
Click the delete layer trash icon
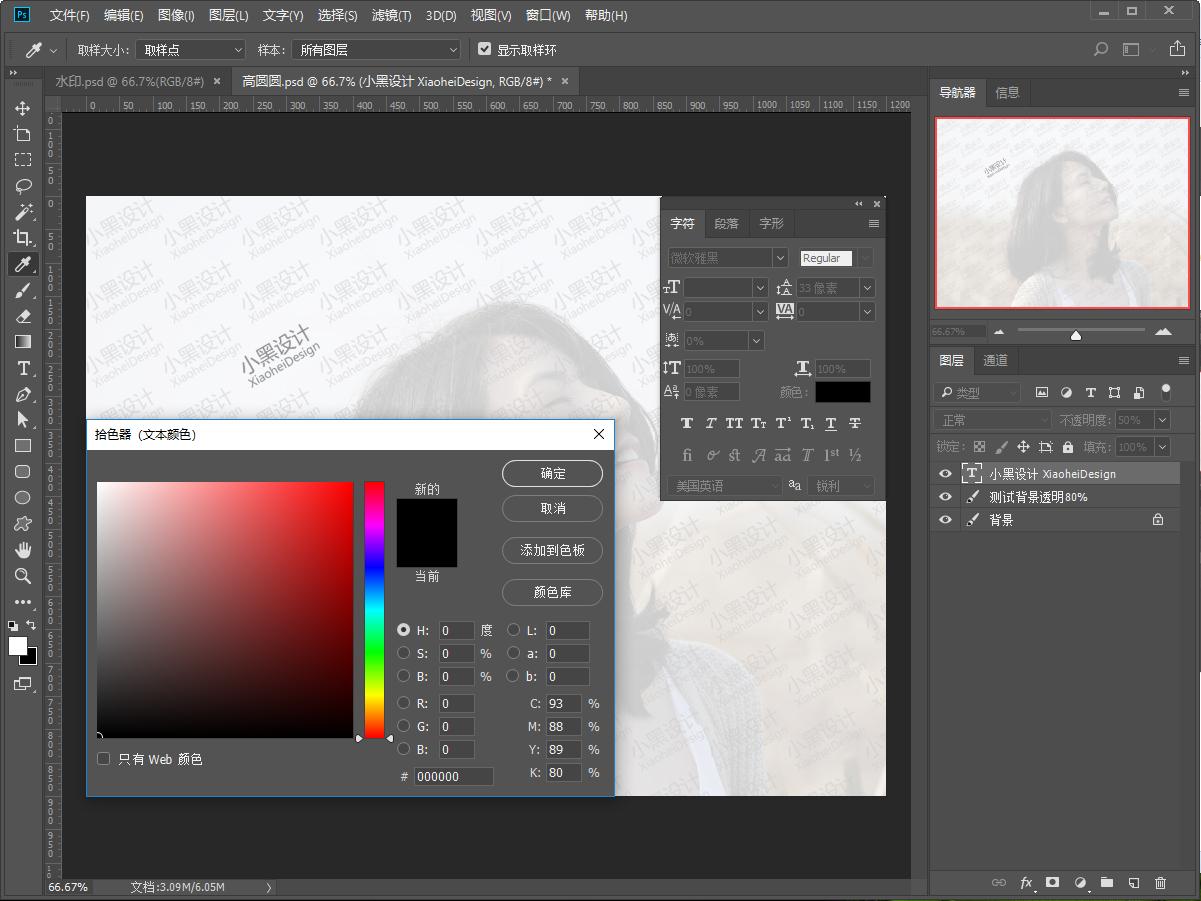1160,883
